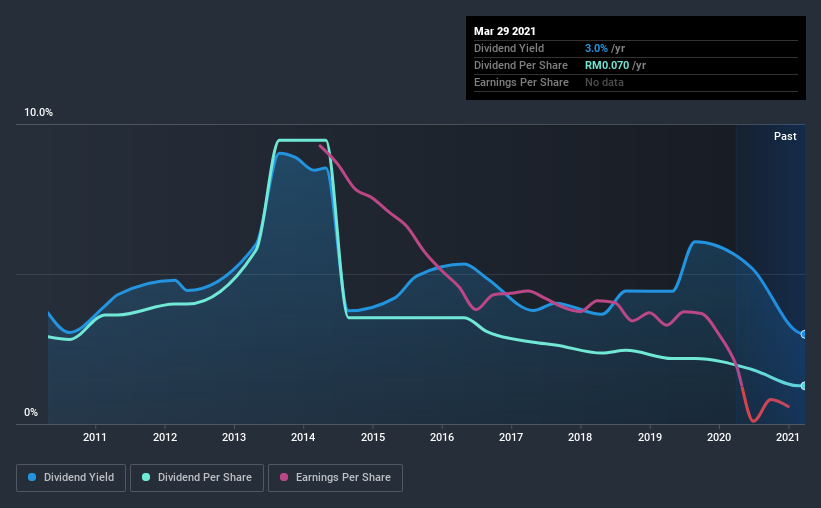
Task: Click the No data earnings value
Action: tap(604, 82)
